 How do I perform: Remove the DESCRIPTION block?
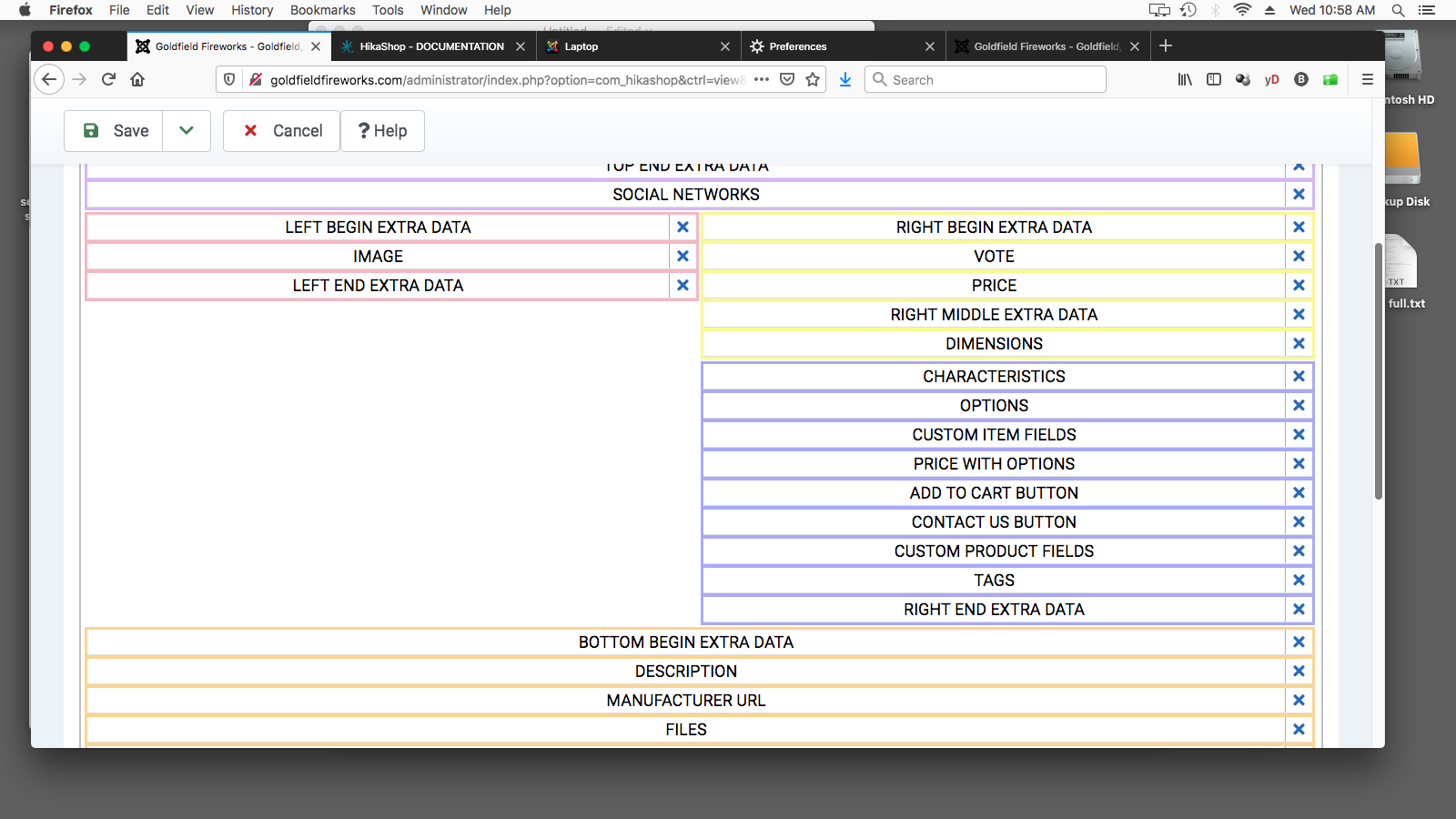[1299, 672]
